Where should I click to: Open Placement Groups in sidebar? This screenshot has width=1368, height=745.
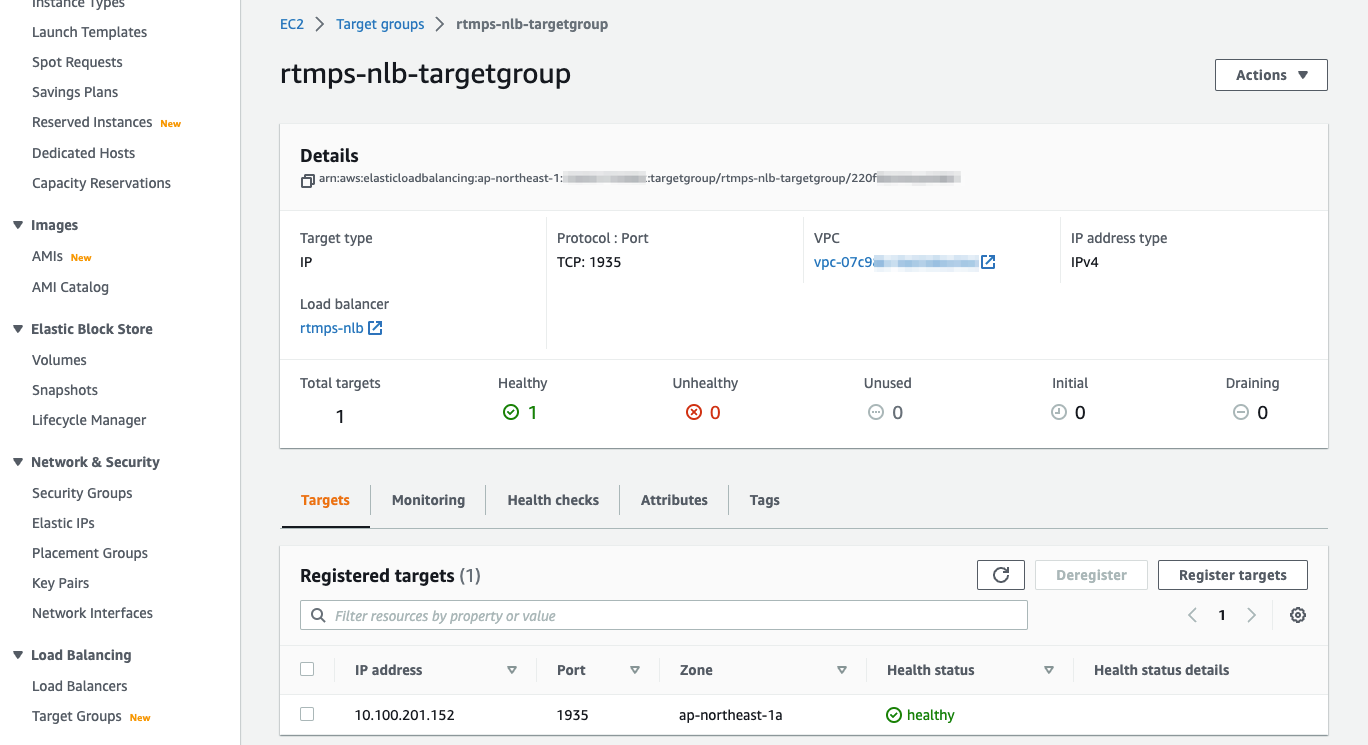click(90, 553)
